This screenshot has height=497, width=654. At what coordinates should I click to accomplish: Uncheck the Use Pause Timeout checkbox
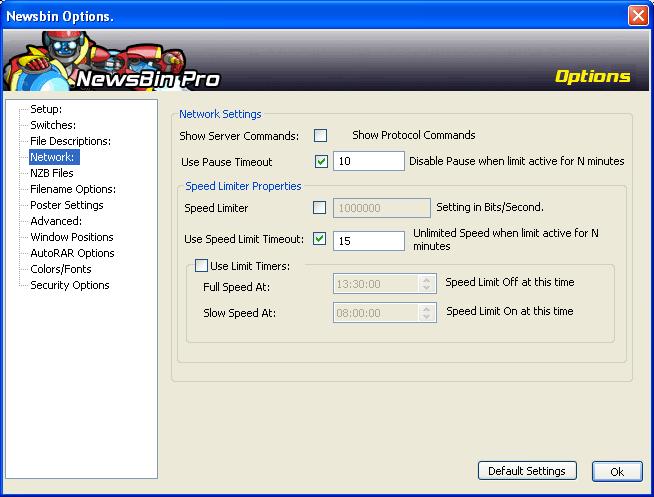point(320,162)
